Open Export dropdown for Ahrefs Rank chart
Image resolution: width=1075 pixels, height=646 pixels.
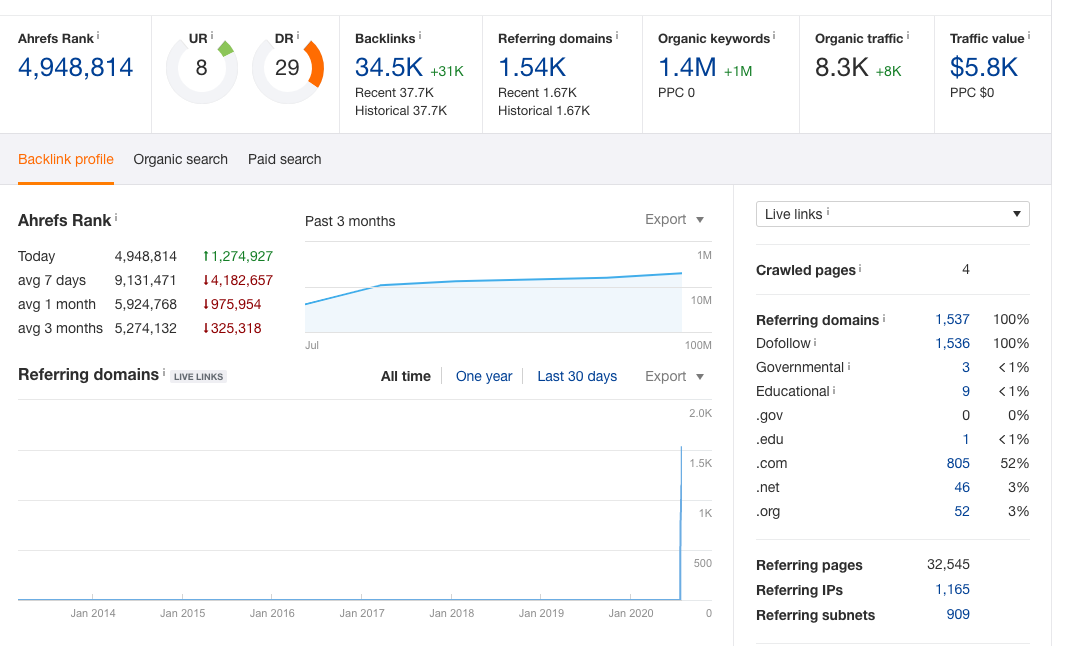point(675,219)
